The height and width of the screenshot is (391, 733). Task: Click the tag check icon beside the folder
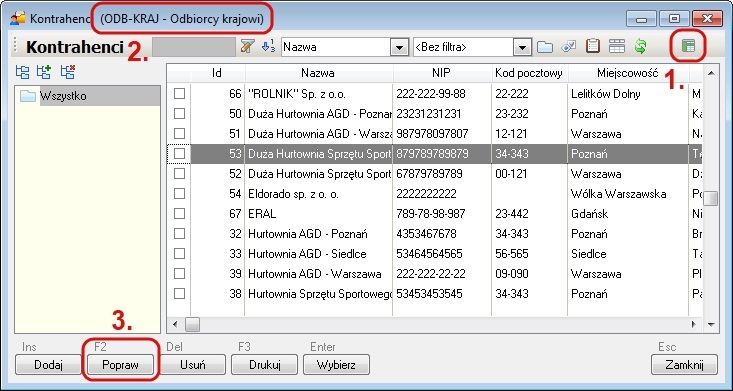tap(568, 46)
